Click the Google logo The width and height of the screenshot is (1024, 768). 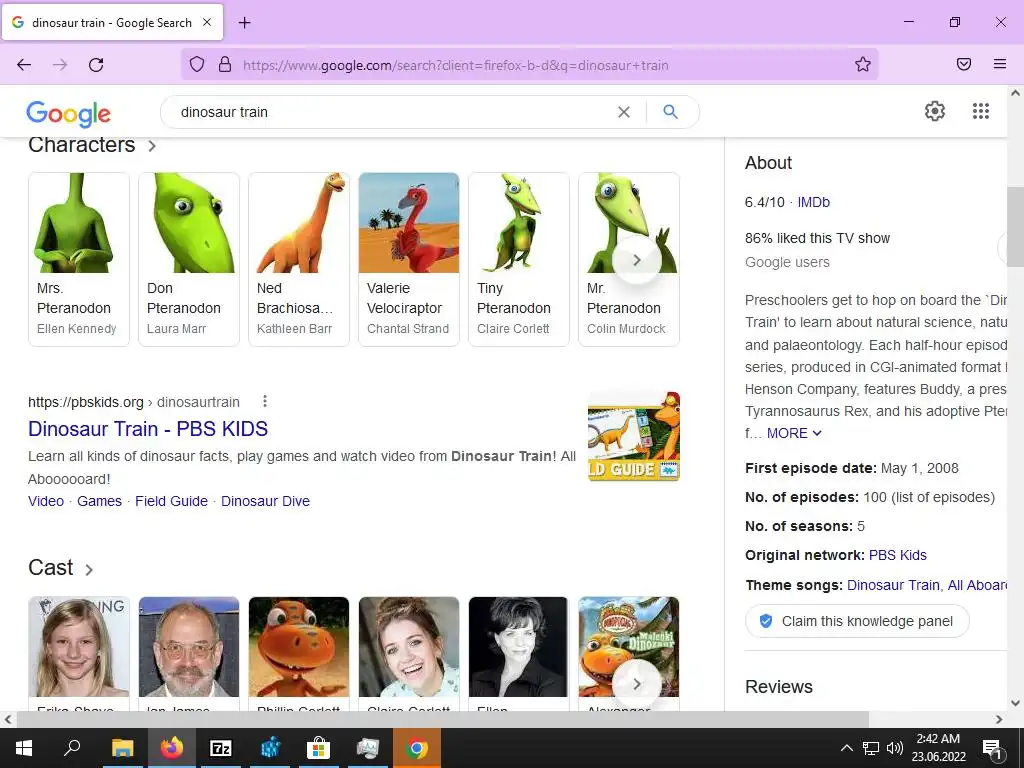(69, 114)
